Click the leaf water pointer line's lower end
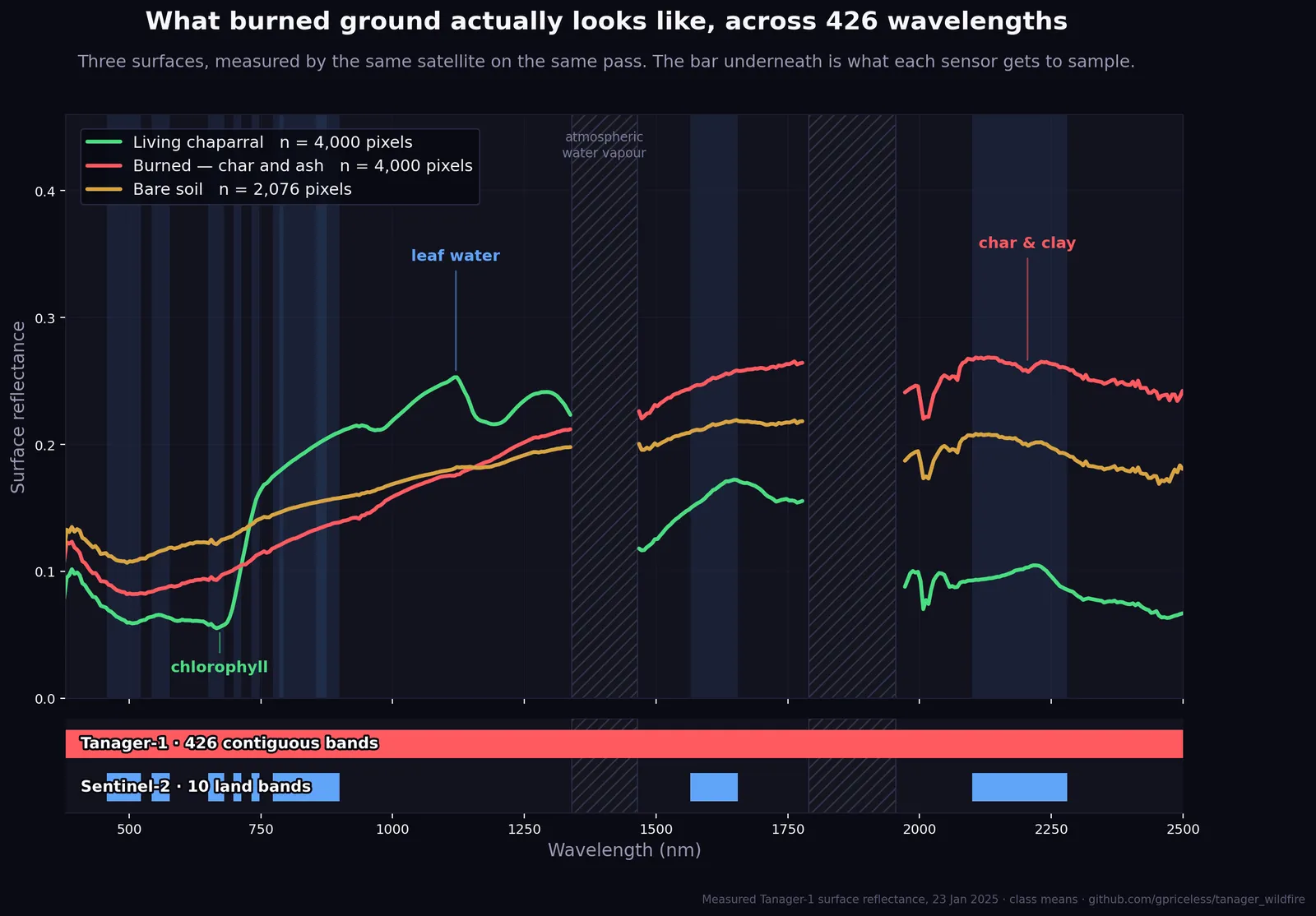 click(x=456, y=369)
